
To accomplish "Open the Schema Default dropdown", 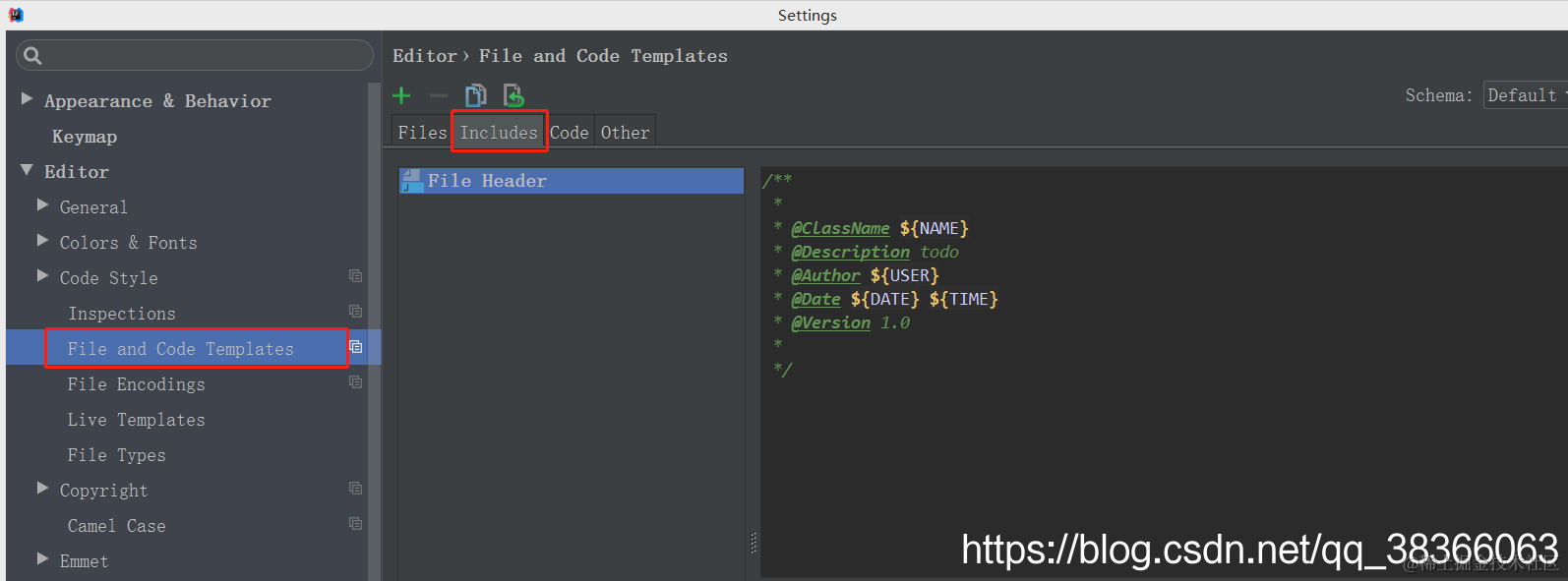I will click(1525, 95).
